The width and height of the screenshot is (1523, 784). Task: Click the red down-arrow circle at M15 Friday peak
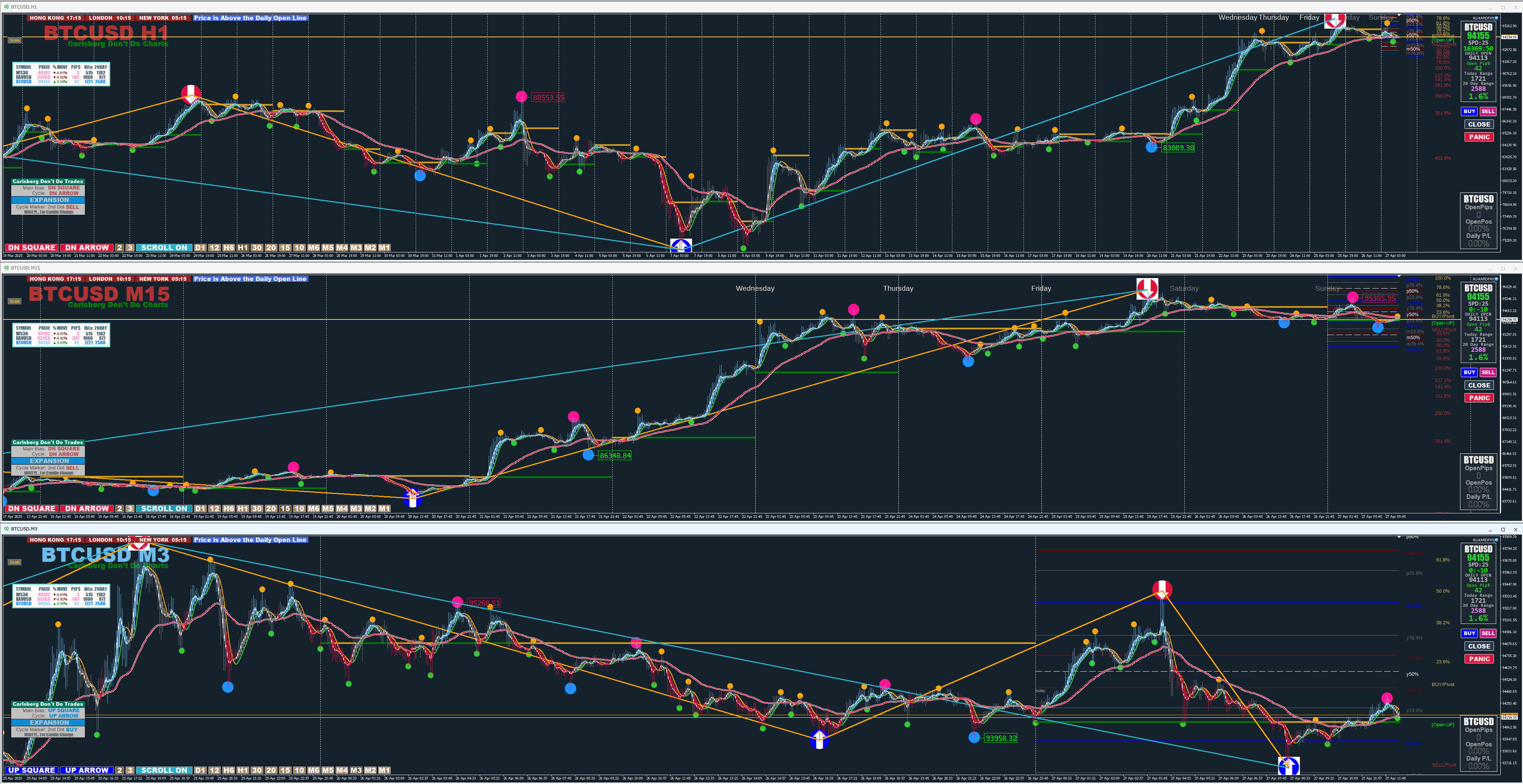(1147, 288)
